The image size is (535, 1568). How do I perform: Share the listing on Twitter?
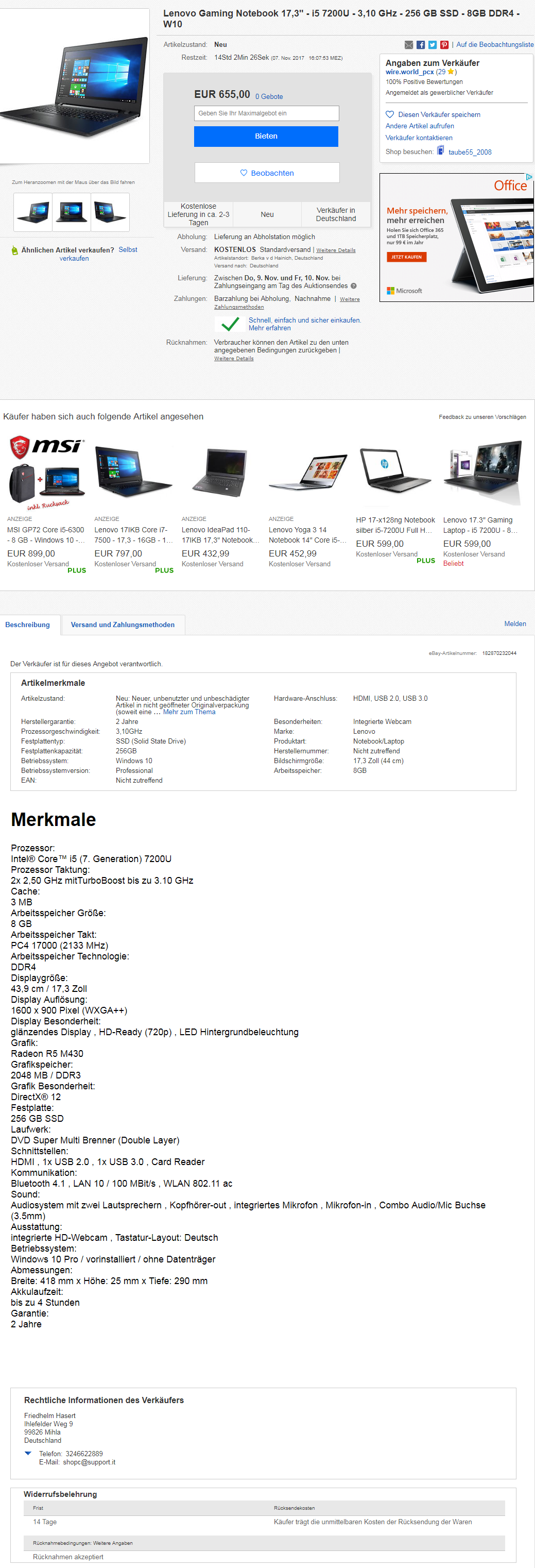click(432, 45)
